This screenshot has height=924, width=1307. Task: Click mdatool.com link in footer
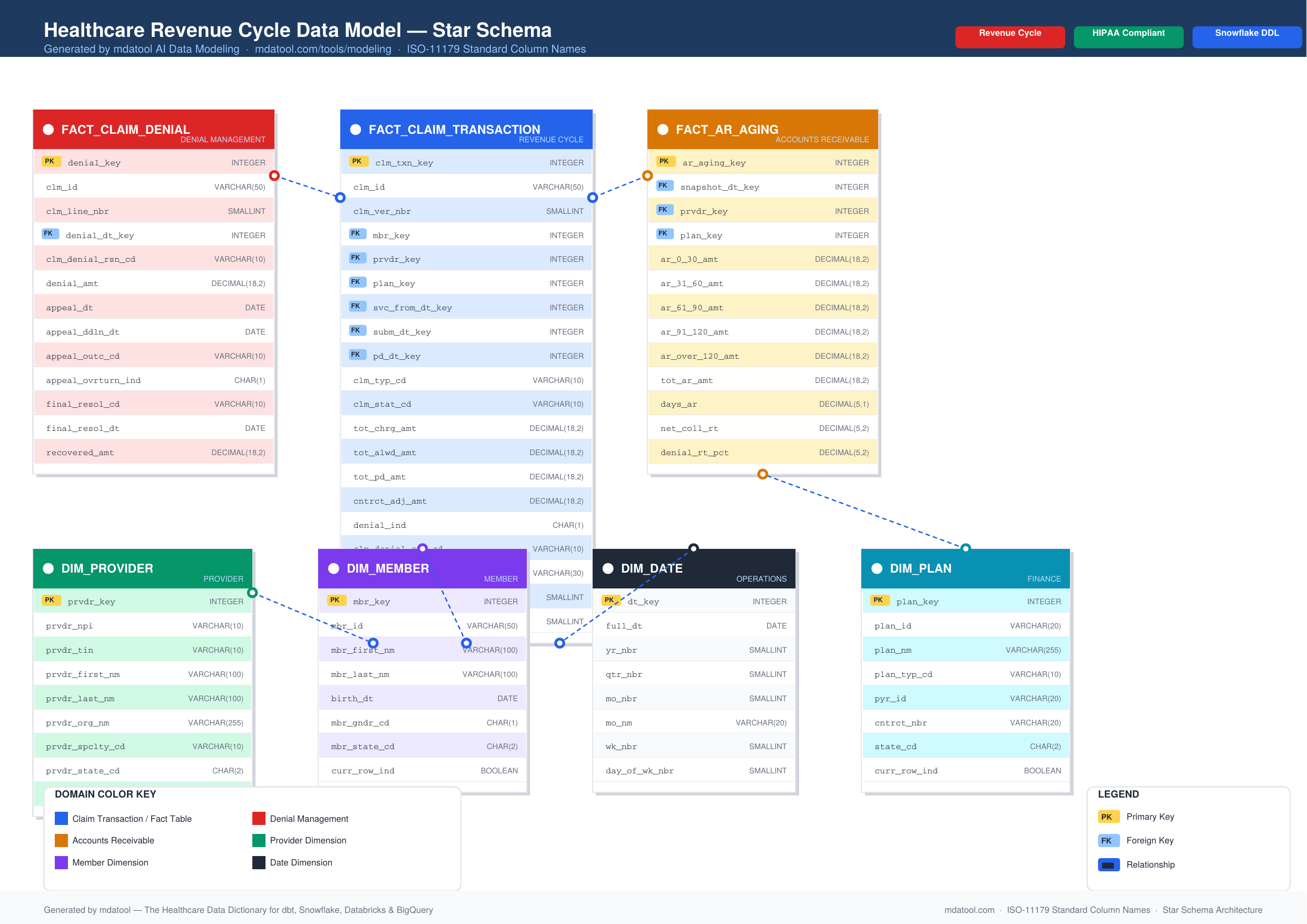pyautogui.click(x=969, y=910)
